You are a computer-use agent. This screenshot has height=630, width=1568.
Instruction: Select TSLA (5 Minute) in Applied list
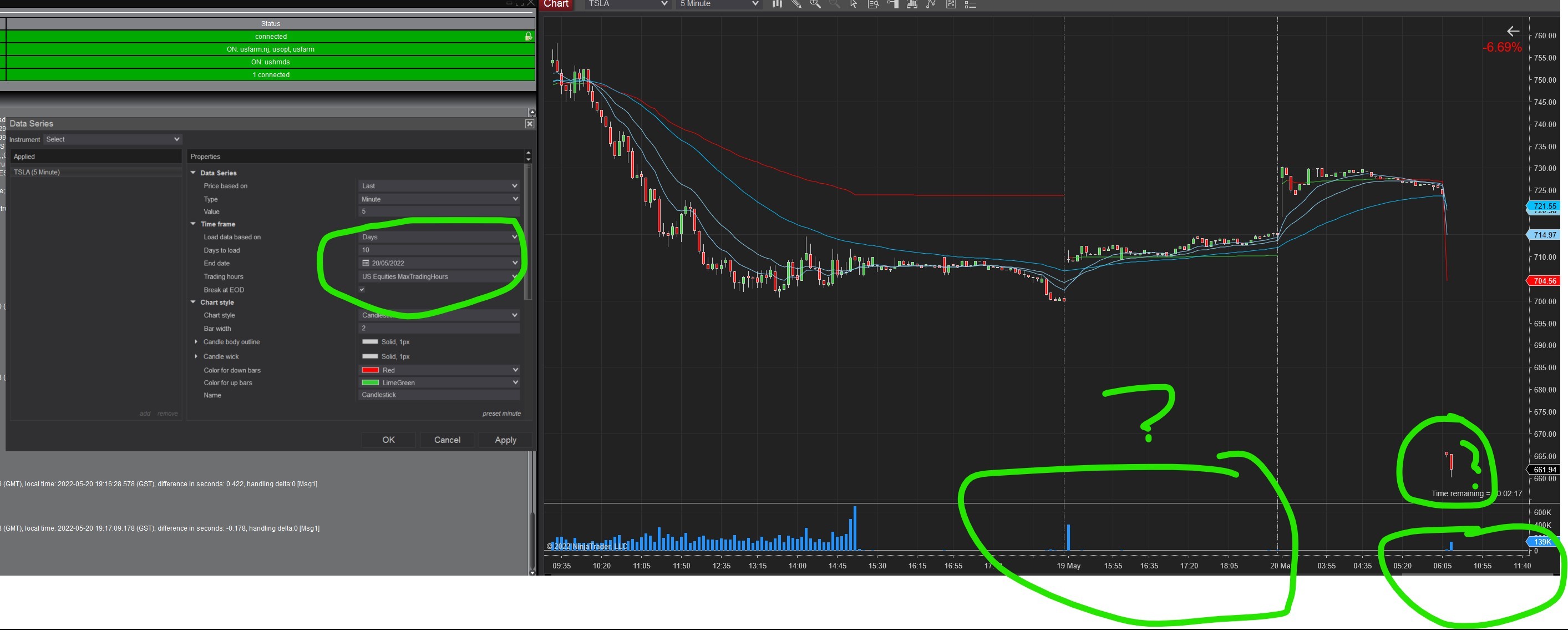[37, 173]
